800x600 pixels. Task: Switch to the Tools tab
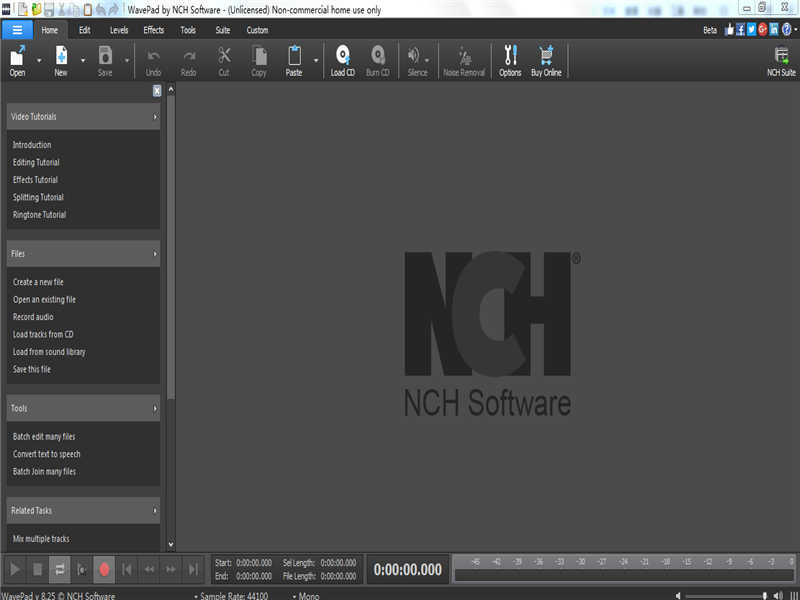point(188,30)
